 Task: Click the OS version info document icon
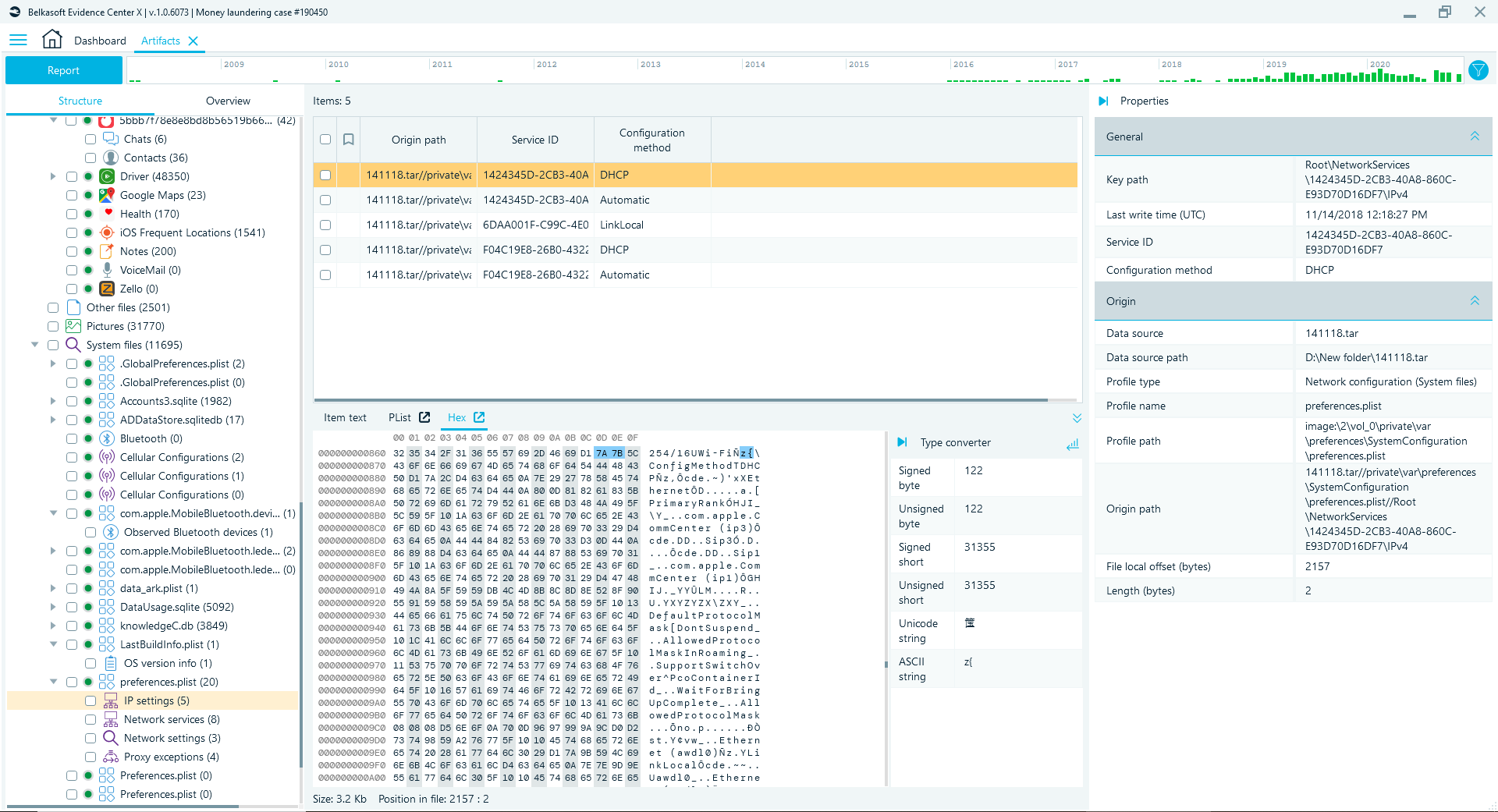point(111,663)
